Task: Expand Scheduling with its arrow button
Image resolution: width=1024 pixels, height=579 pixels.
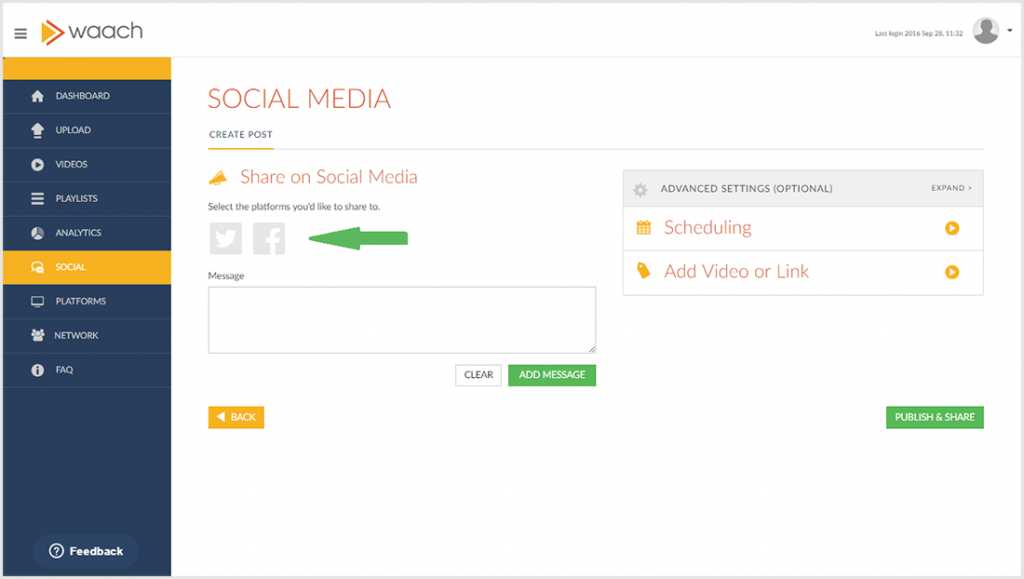Action: [952, 228]
